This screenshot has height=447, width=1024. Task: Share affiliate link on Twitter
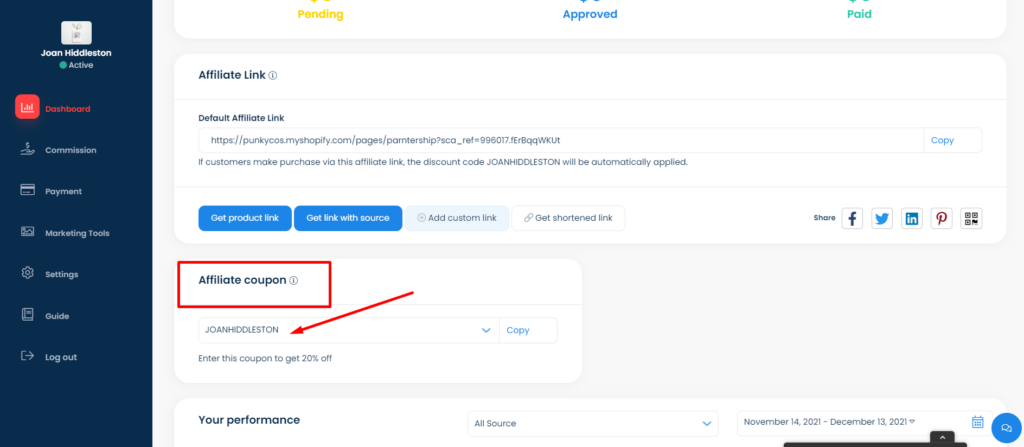(x=882, y=218)
